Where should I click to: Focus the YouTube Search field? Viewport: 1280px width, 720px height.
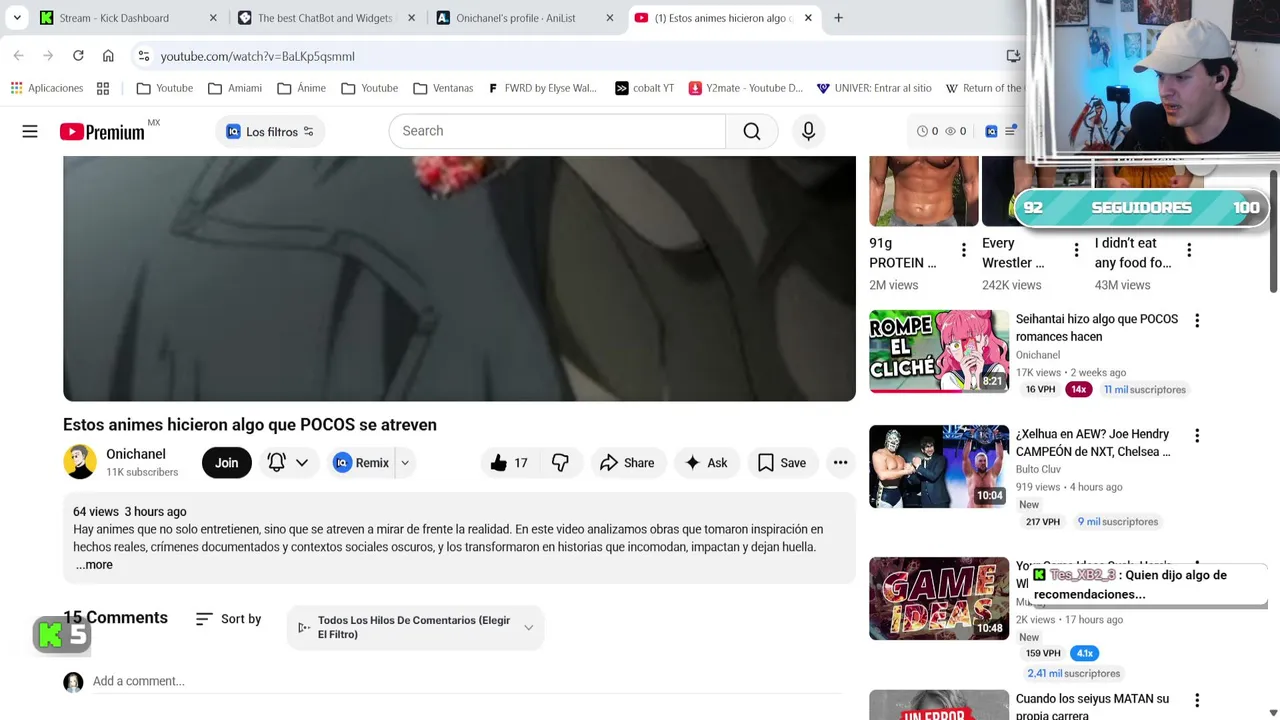coord(557,131)
